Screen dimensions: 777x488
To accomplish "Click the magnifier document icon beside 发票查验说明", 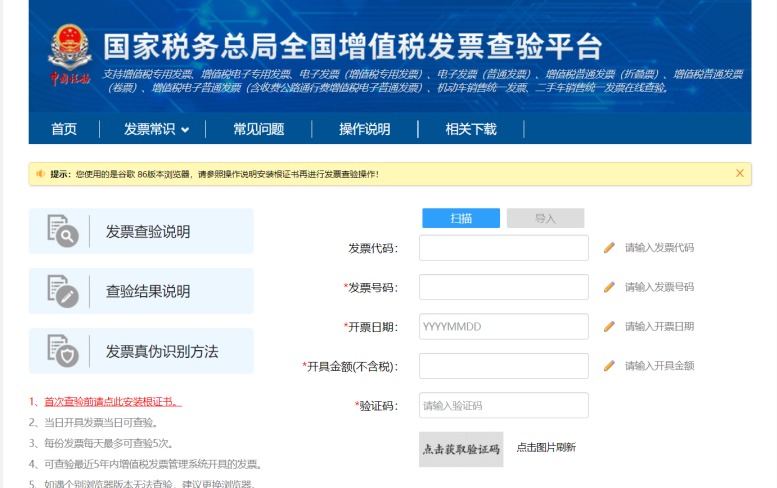I will click(63, 231).
